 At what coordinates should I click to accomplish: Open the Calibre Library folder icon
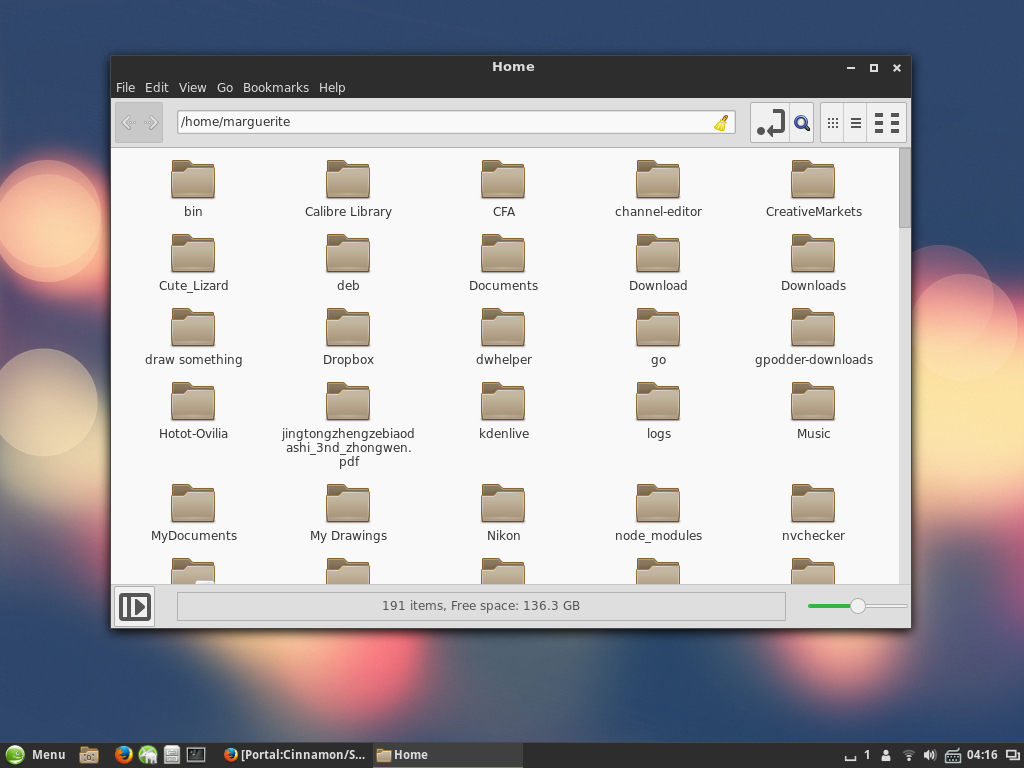click(348, 181)
